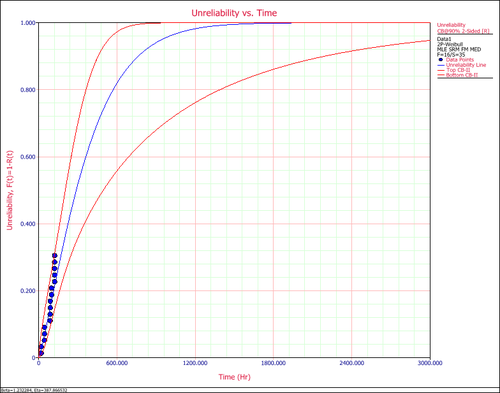This screenshot has width=500, height=393.
Task: Click the 'Data1' legend label
Action: [x=444, y=39]
